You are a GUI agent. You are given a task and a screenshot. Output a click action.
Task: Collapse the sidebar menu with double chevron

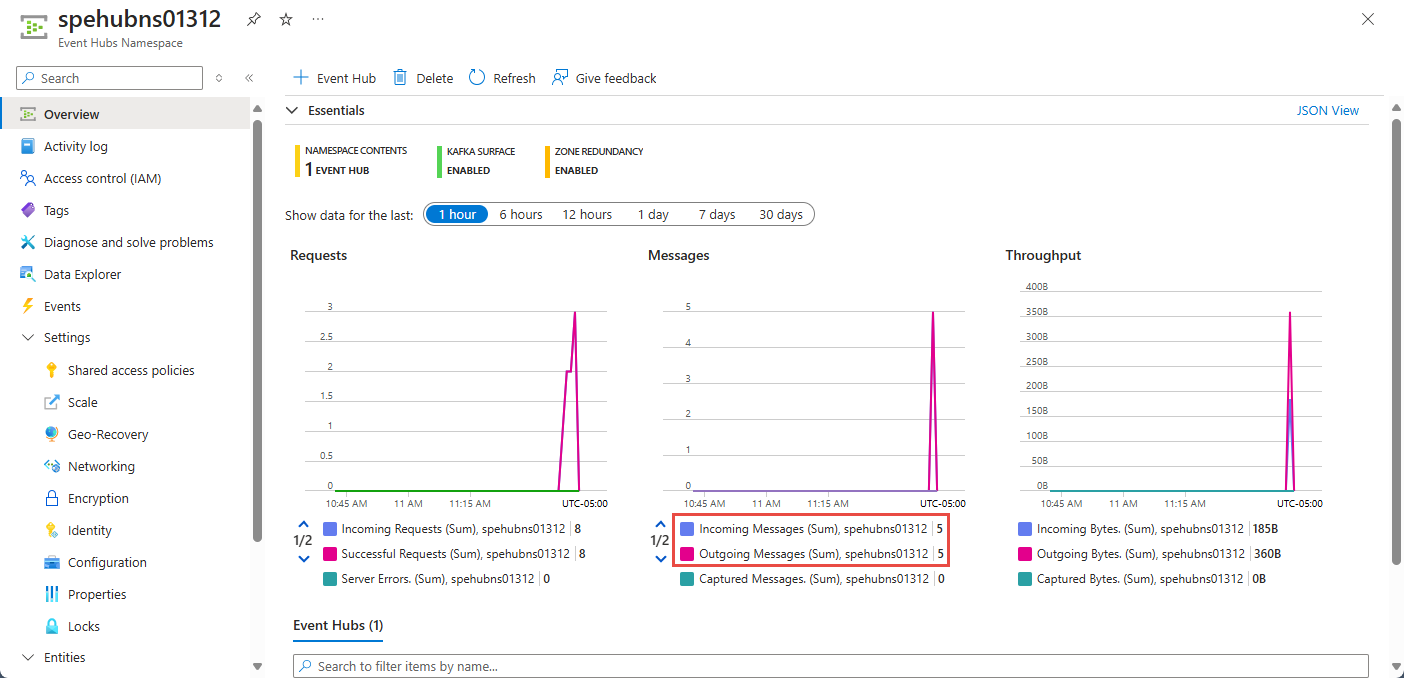[249, 78]
